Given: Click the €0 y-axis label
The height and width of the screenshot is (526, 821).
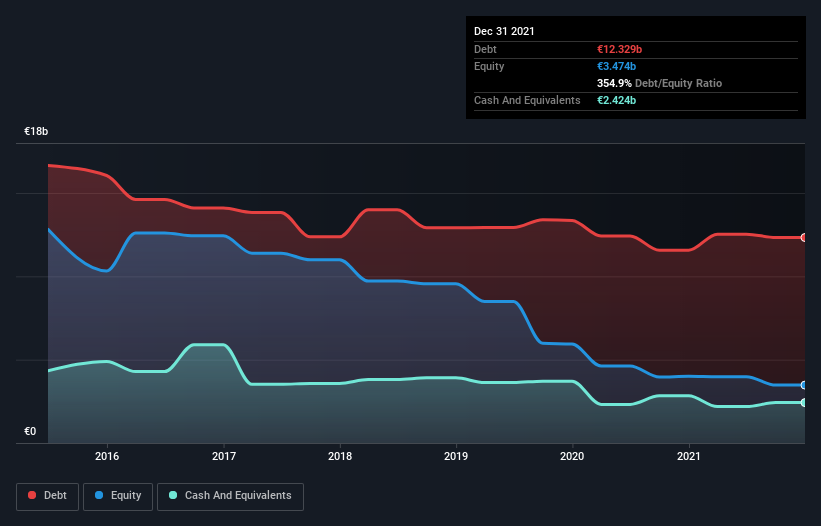Looking at the screenshot, I should [x=30, y=431].
